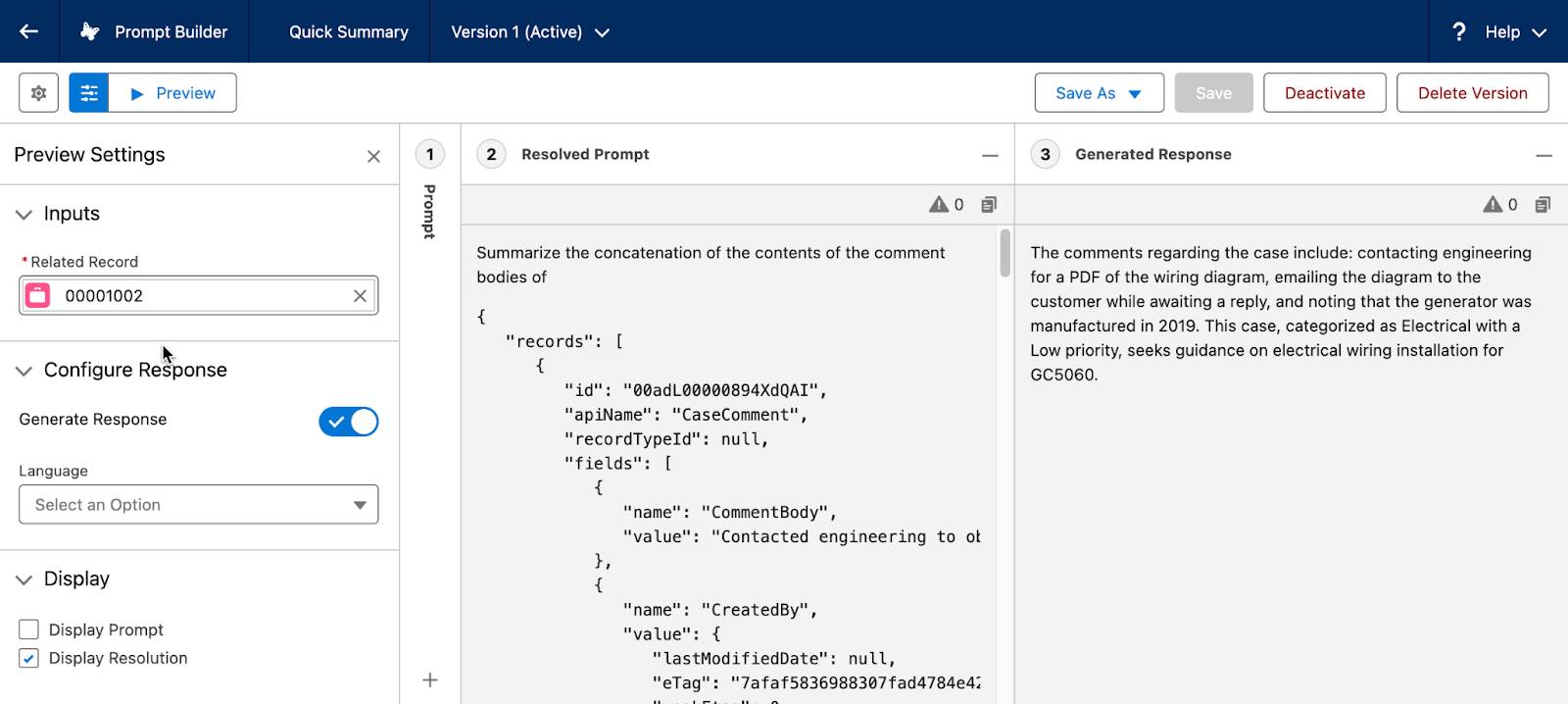Open the Language Select an Option dropdown
The width and height of the screenshot is (1568, 704).
pyautogui.click(x=198, y=505)
